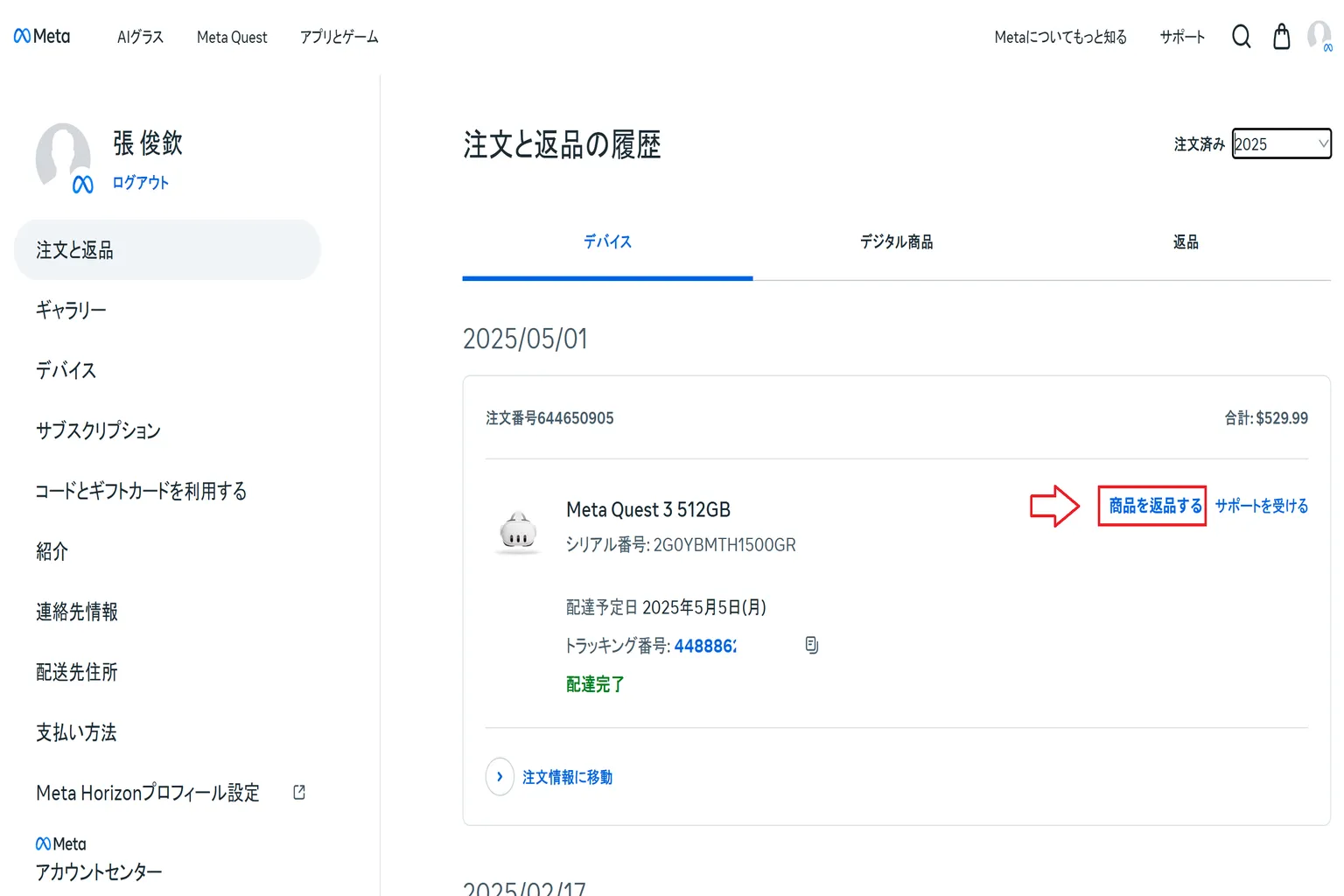Click the user name 張 俊欽
Screen dimensions: 1344x896
[x=148, y=143]
